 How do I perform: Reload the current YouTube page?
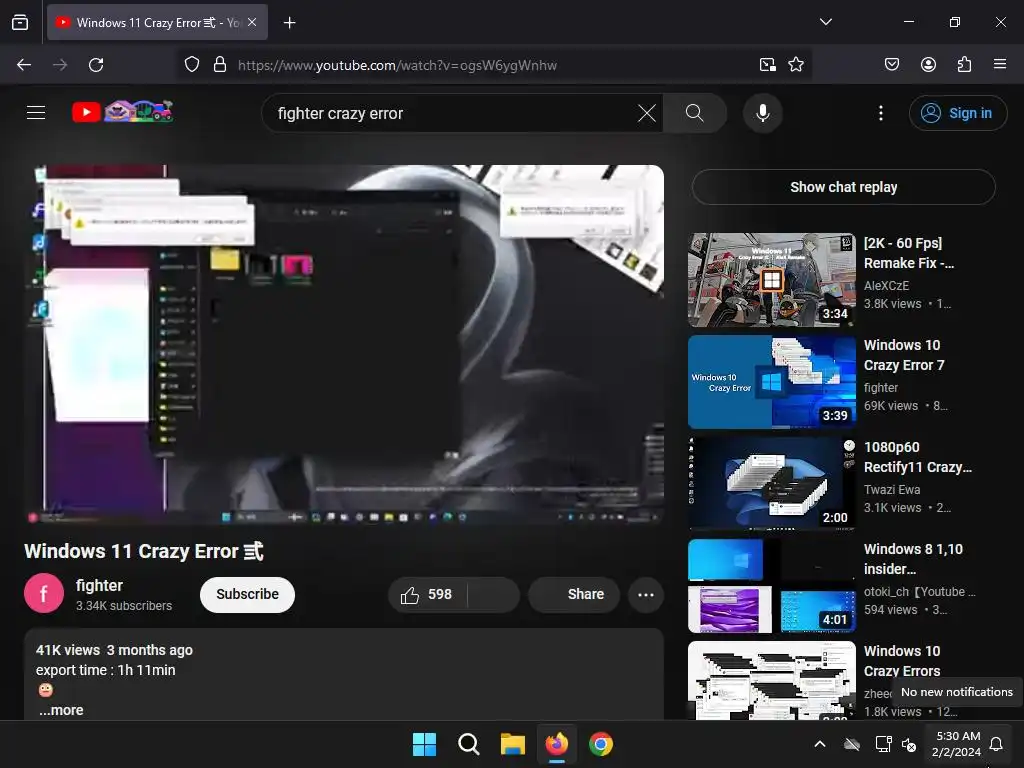(x=96, y=65)
